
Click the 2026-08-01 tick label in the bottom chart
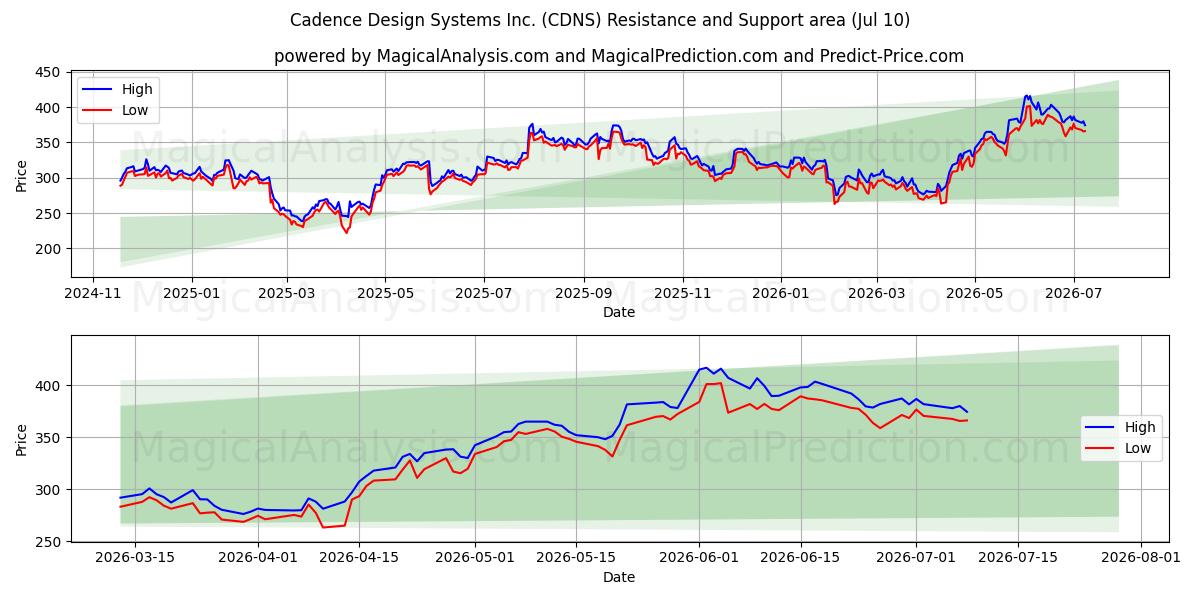pos(1141,557)
